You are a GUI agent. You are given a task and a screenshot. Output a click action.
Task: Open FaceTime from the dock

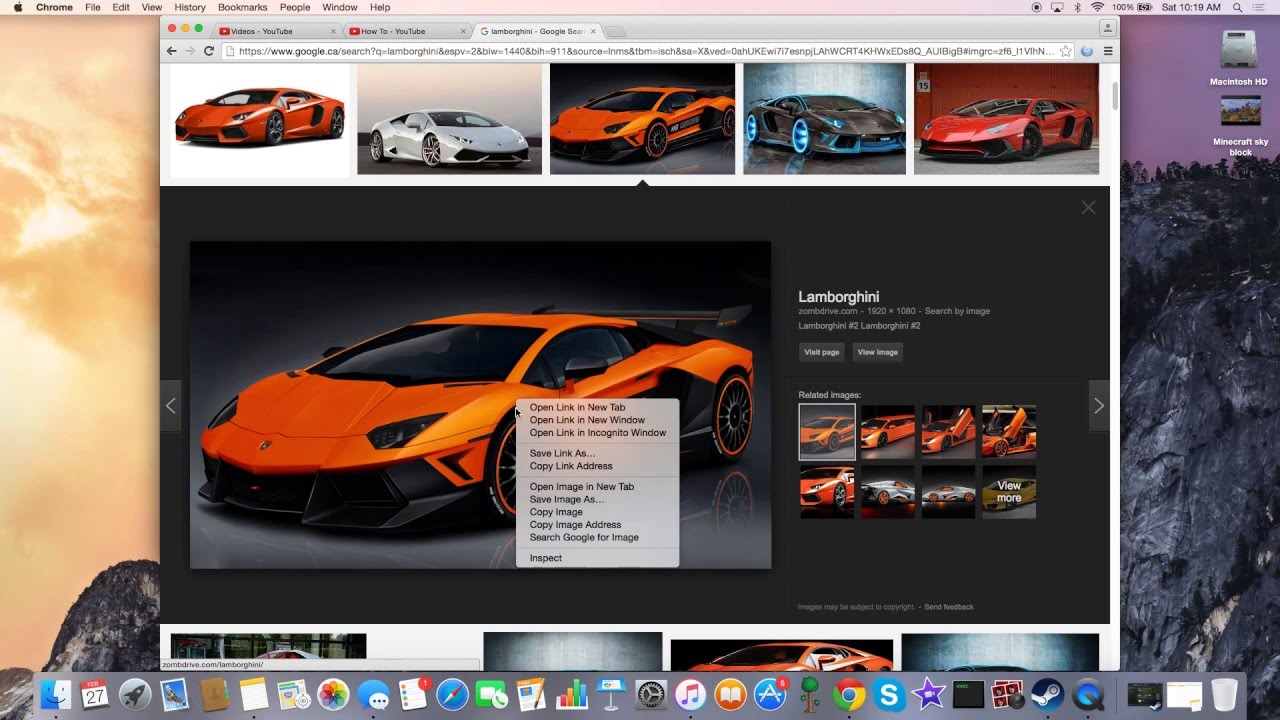point(492,693)
